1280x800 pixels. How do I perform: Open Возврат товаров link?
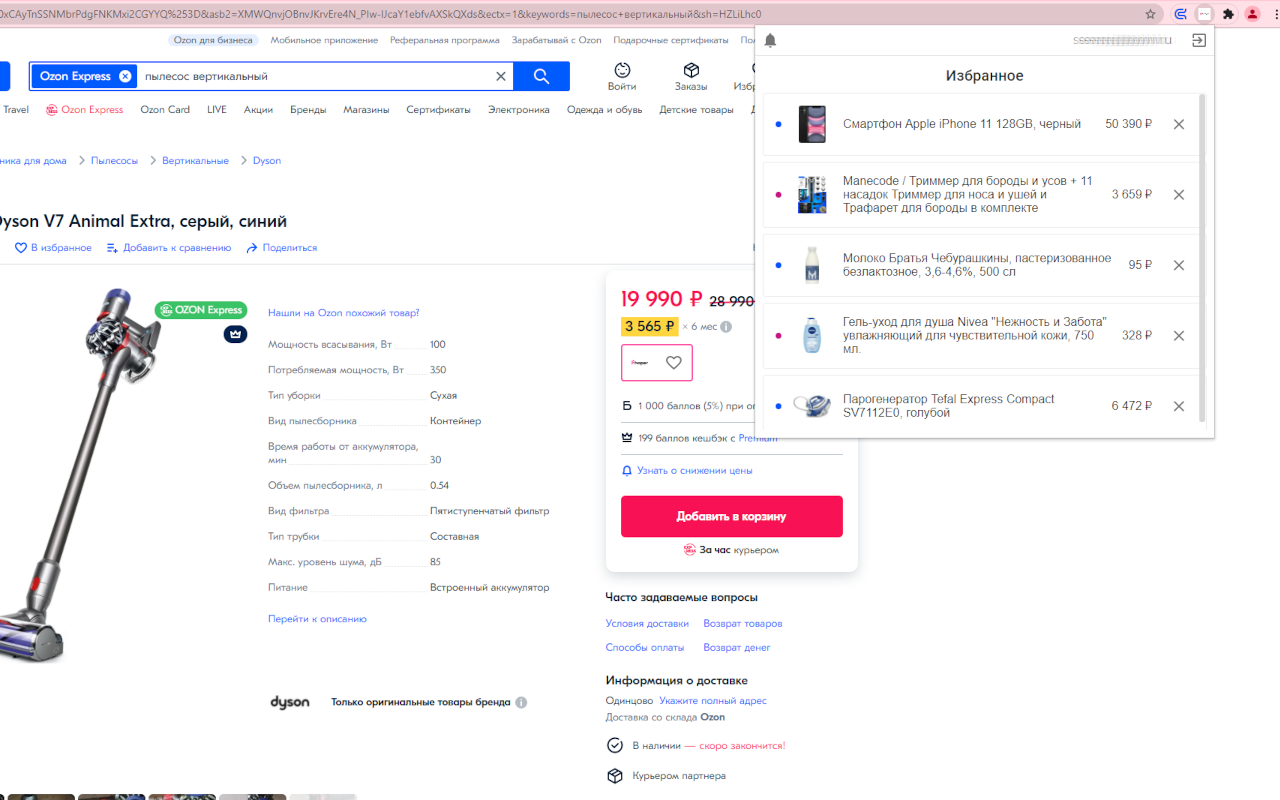coord(743,623)
